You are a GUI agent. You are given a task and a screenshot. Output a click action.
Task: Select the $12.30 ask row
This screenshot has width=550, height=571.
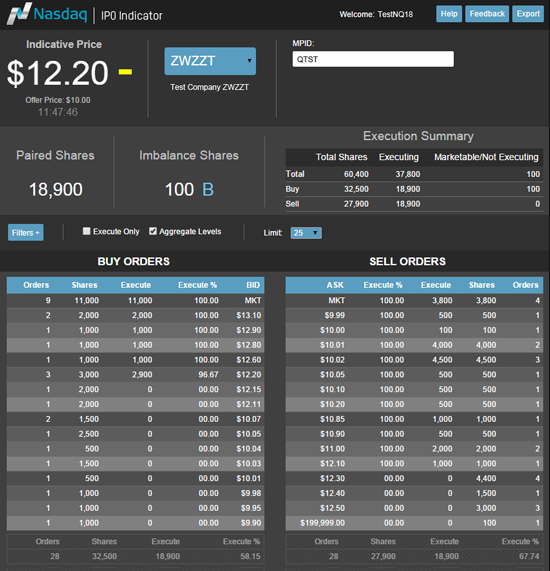pyautogui.click(x=414, y=479)
